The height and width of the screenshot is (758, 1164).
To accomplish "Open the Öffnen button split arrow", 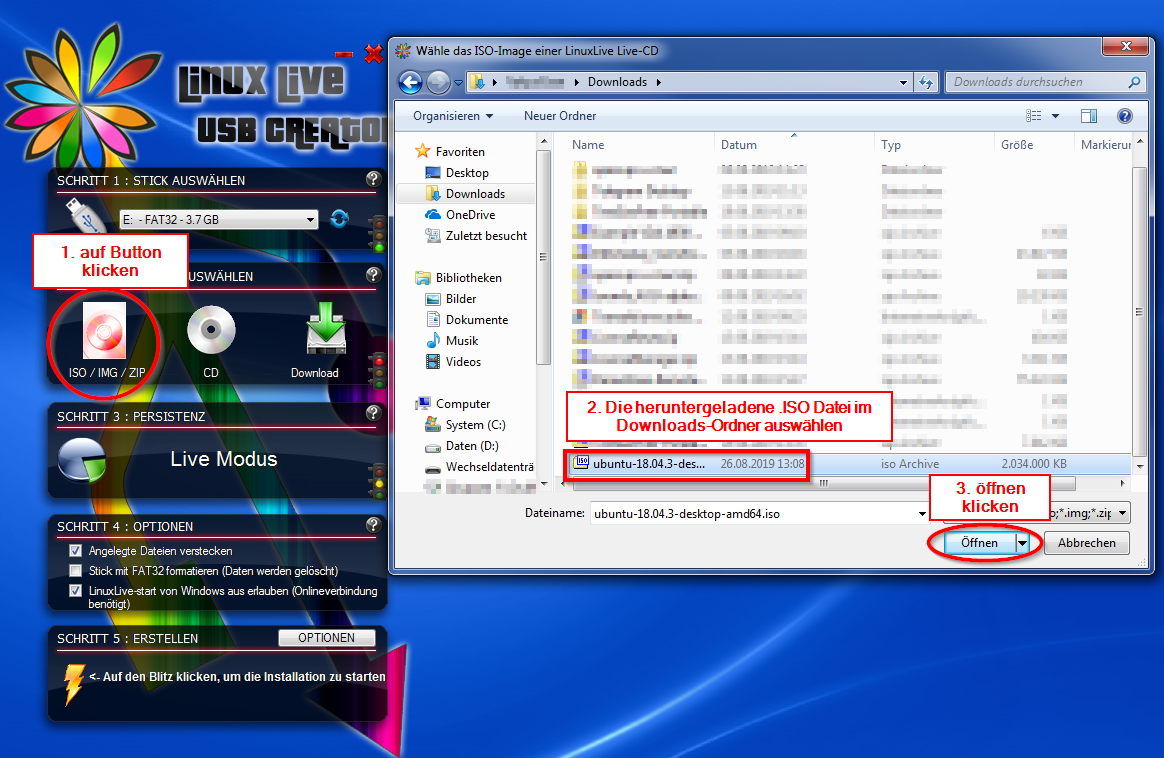I will coord(1022,543).
